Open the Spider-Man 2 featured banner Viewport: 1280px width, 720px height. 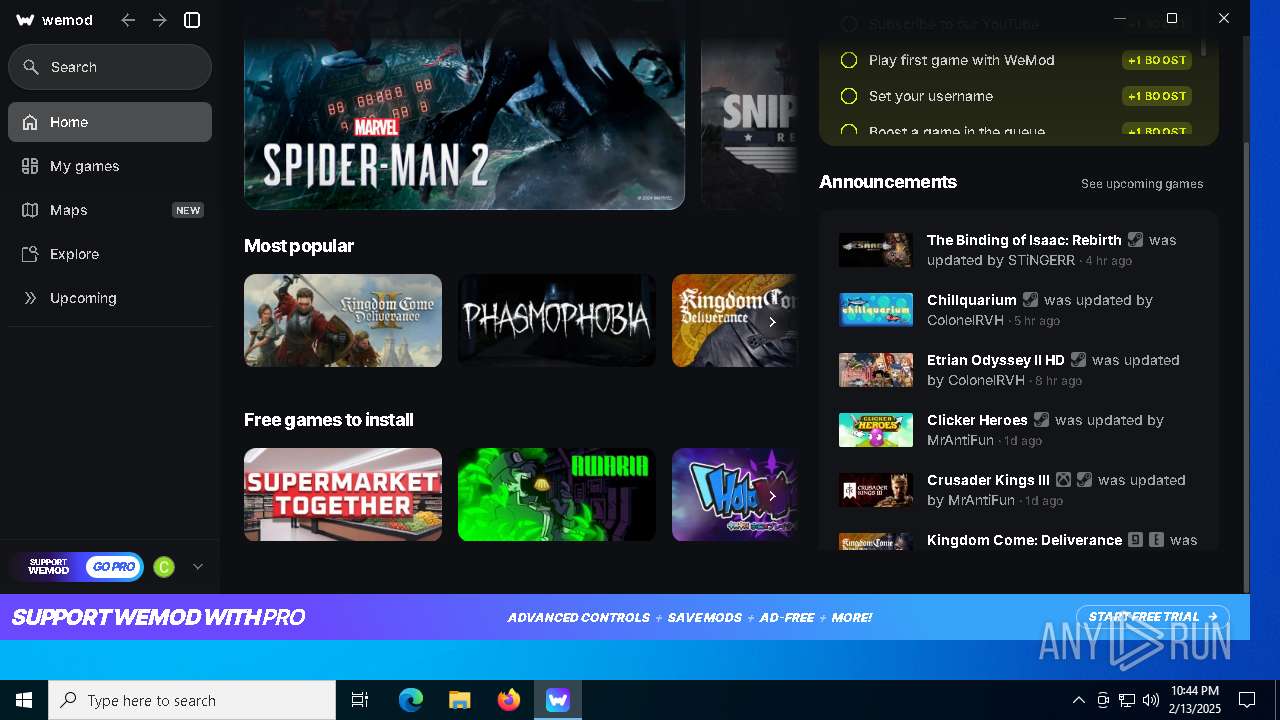(x=464, y=105)
